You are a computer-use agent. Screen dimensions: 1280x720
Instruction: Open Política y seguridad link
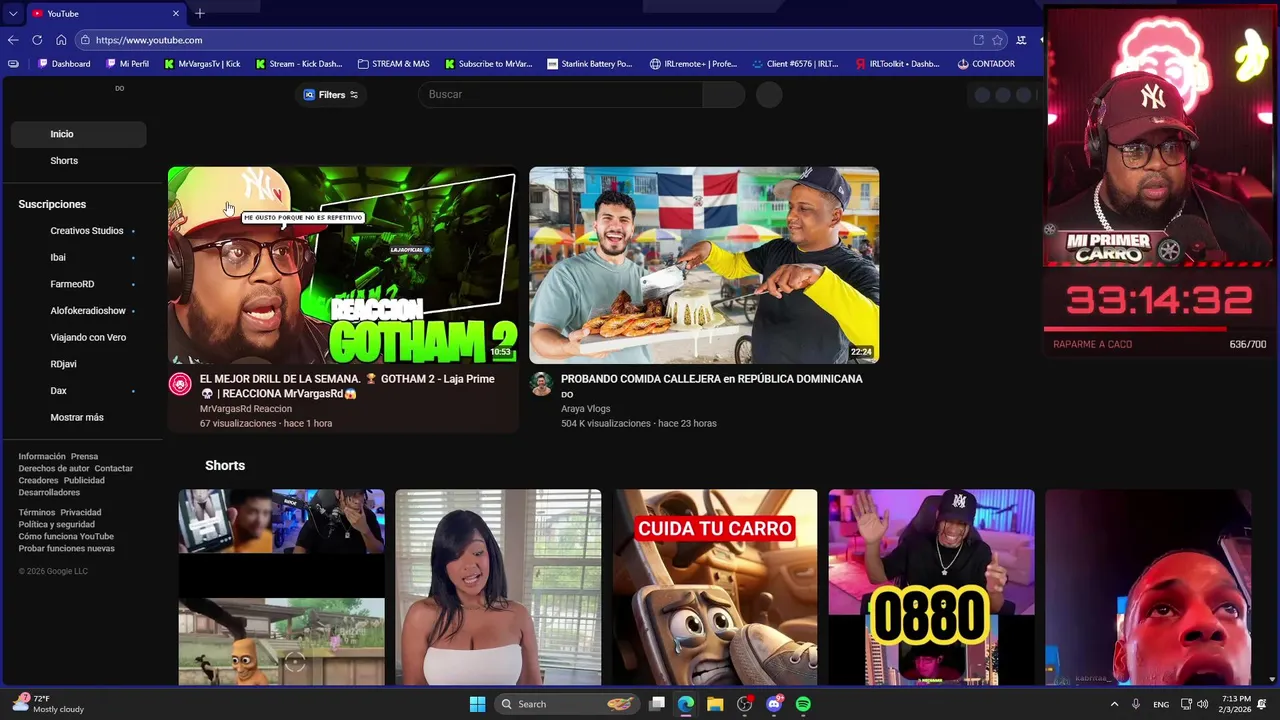(56, 524)
